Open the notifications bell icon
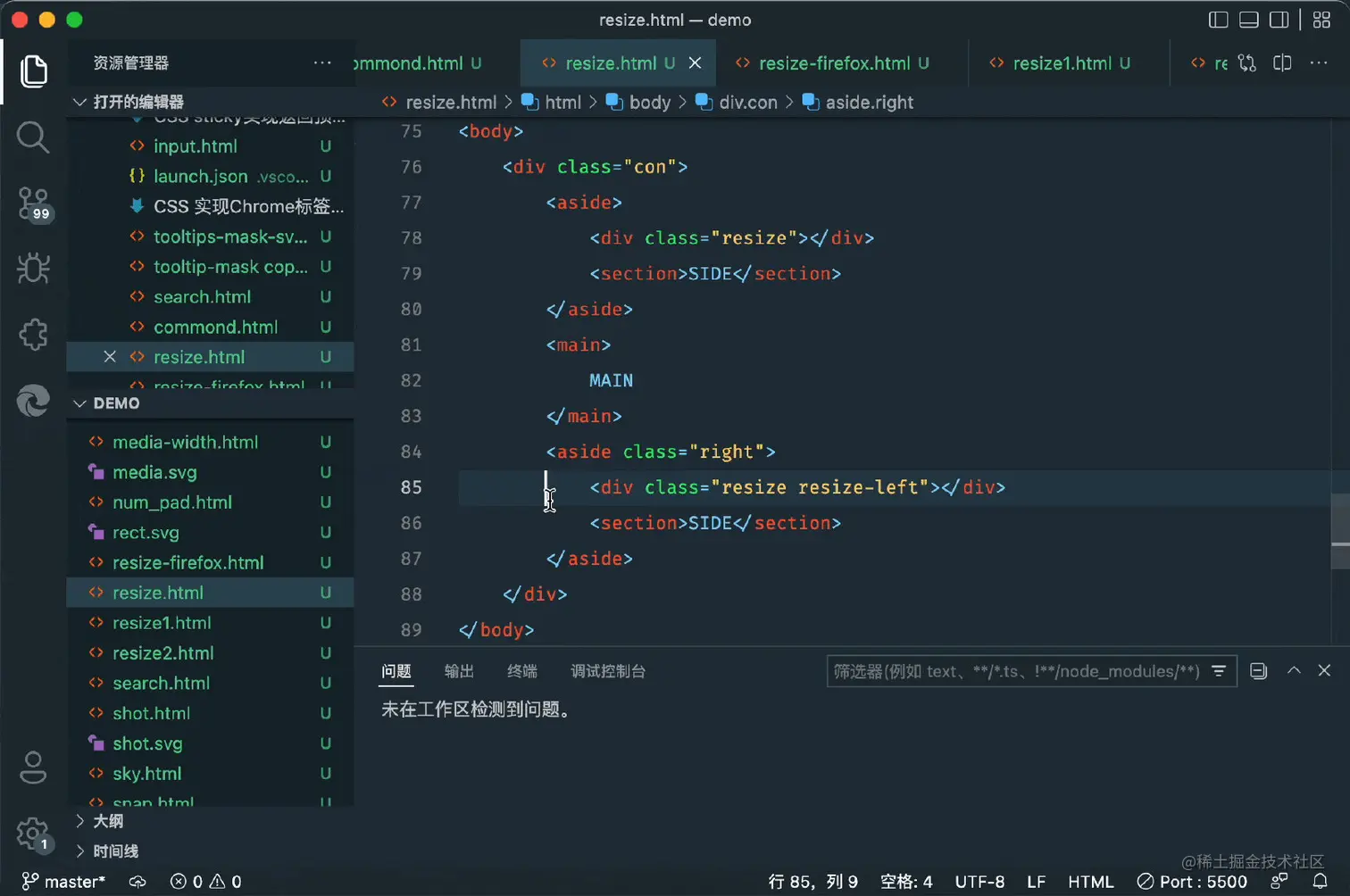The height and width of the screenshot is (896, 1350). [x=1321, y=882]
